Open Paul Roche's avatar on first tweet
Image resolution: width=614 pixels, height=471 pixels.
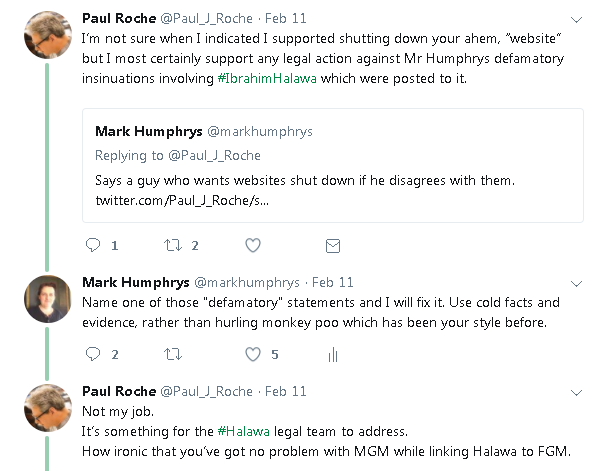click(x=47, y=37)
